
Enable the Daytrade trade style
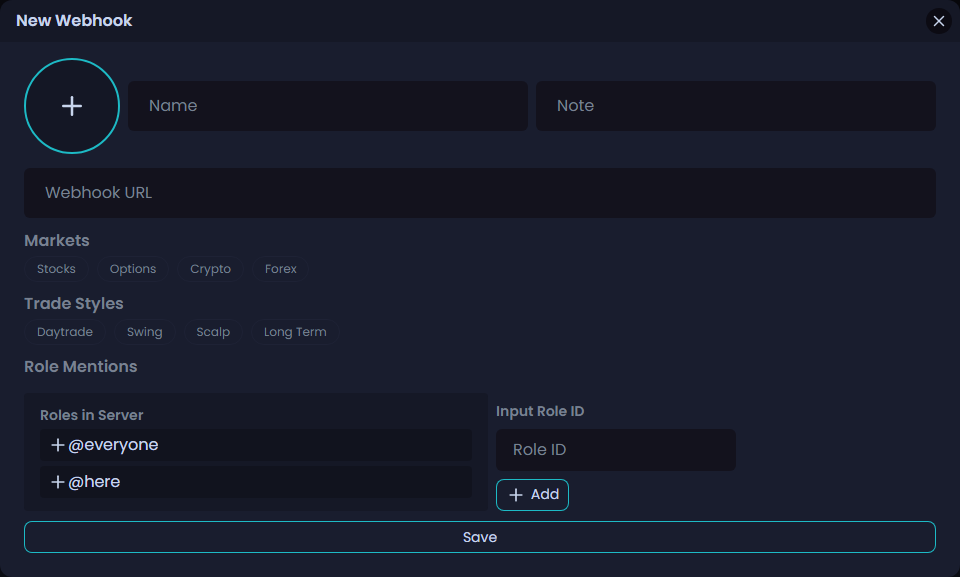(65, 332)
